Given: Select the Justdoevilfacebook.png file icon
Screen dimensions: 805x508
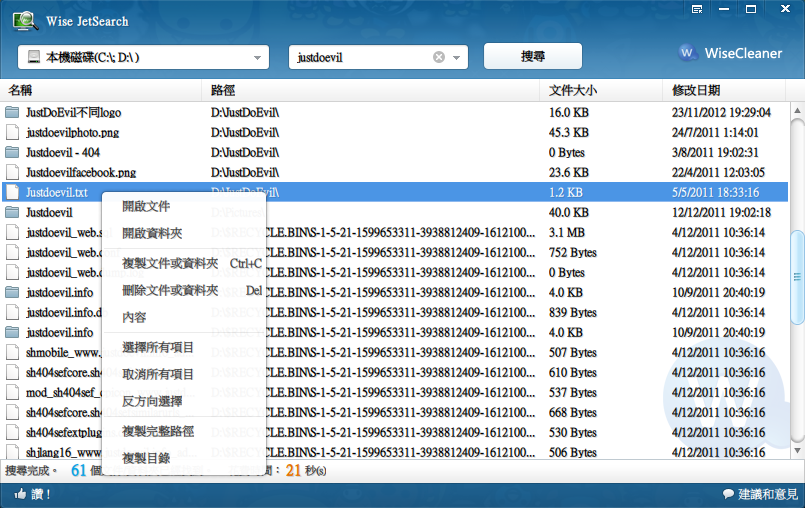Looking at the screenshot, I should pyautogui.click(x=12, y=172).
